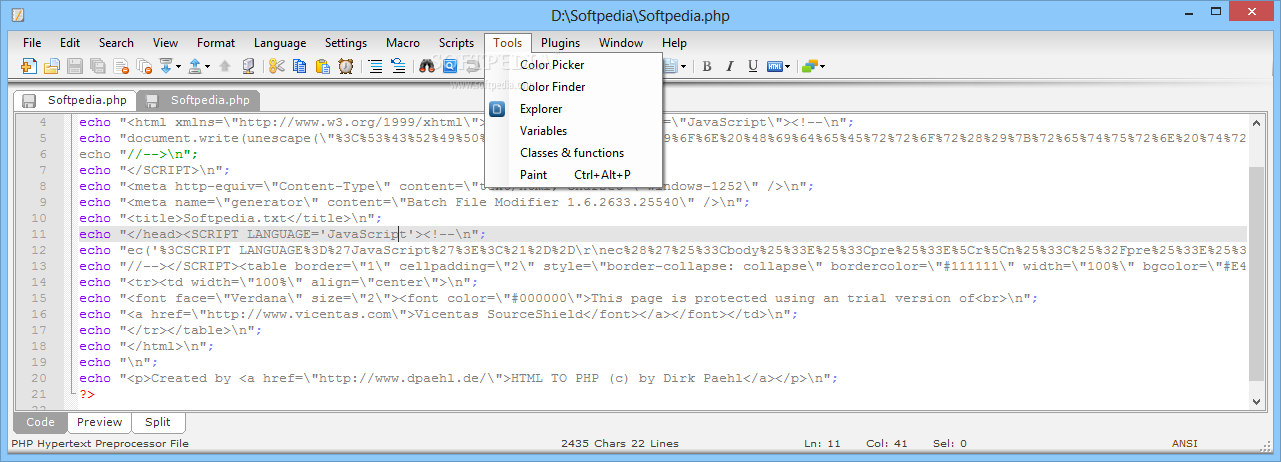Expand the download arrow dropdown
The height and width of the screenshot is (462, 1281).
point(178,66)
